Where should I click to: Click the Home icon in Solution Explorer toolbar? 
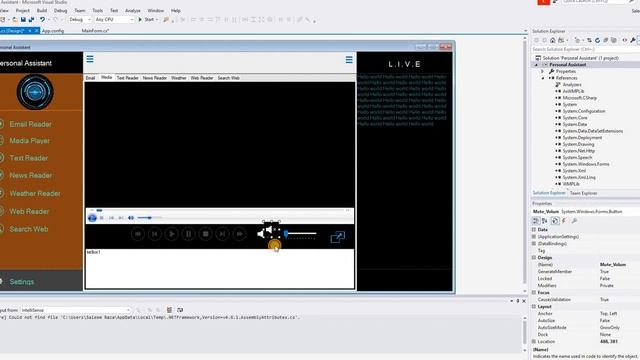click(x=552, y=40)
